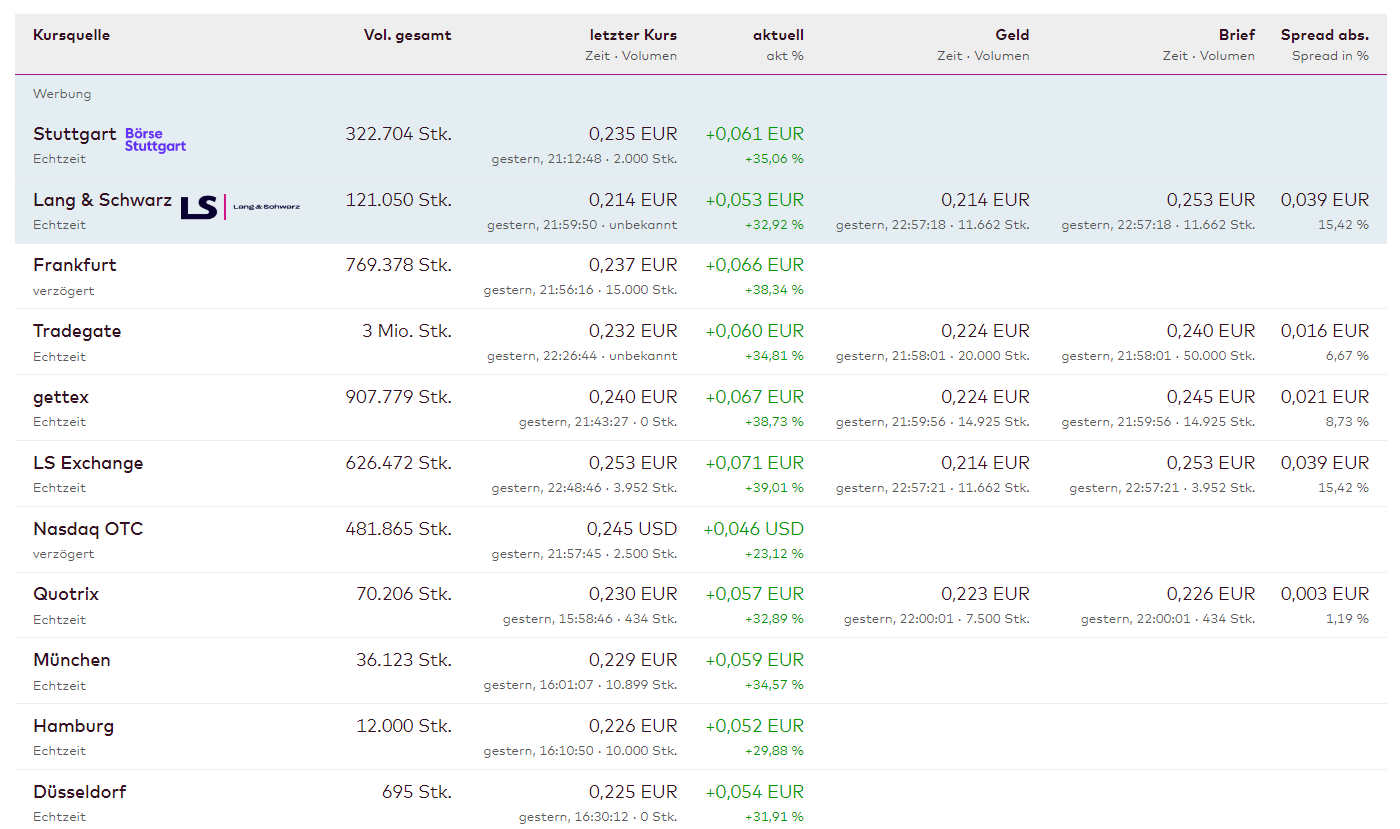Click the +39,01 % change value
Viewport: 1400px width, 829px height.
coord(774,488)
